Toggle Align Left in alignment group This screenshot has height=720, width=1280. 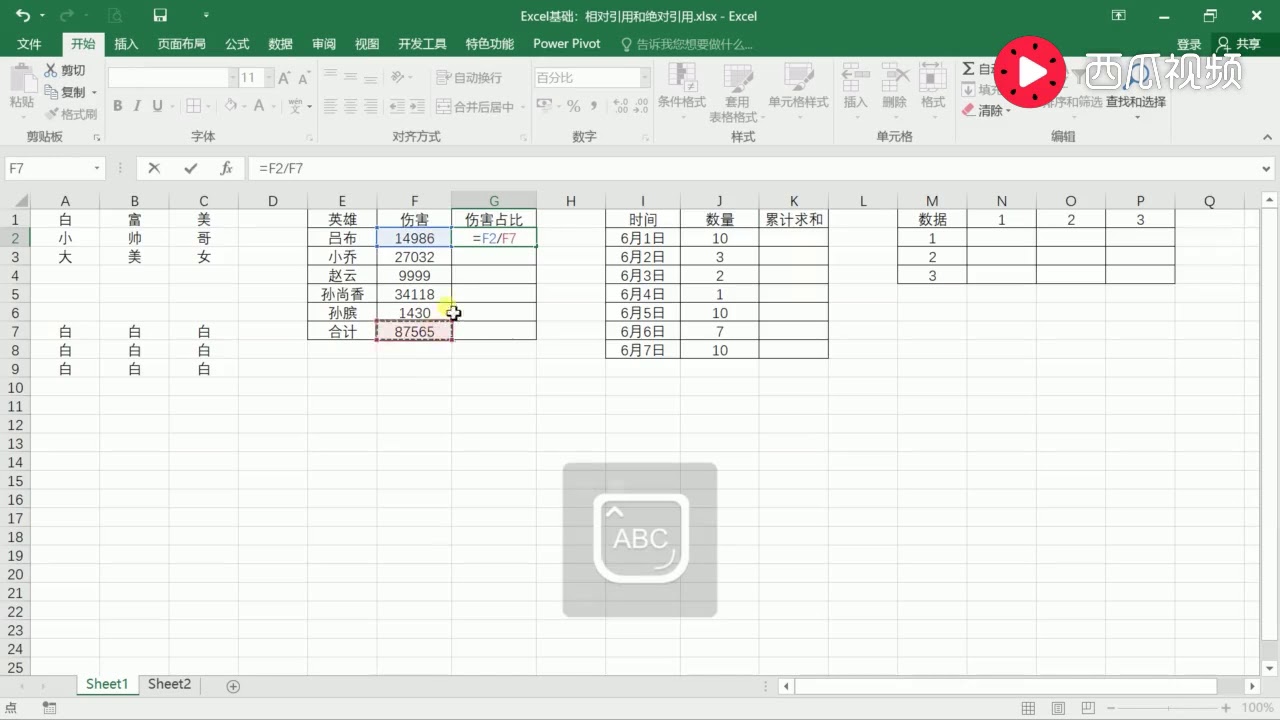pyautogui.click(x=330, y=107)
